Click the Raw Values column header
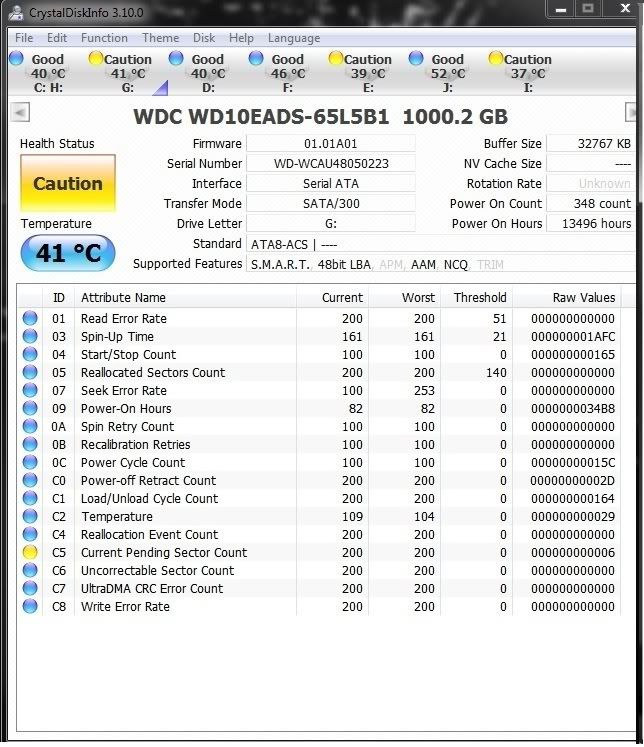644x747 pixels. [583, 298]
